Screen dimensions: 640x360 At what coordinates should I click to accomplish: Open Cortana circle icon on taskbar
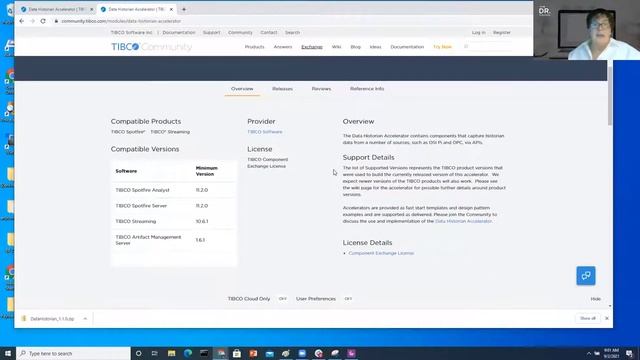138,353
